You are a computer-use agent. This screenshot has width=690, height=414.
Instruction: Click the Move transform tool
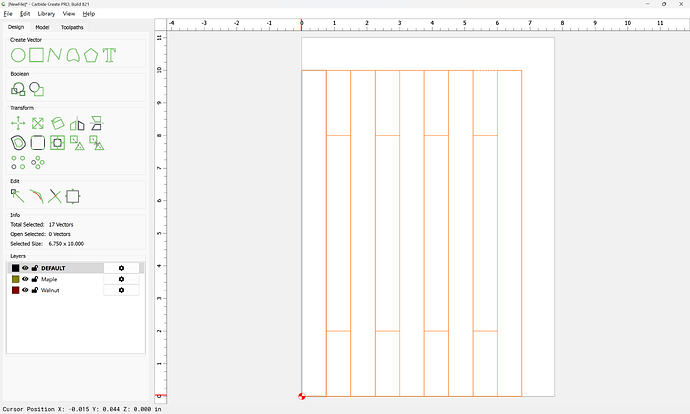(18, 123)
